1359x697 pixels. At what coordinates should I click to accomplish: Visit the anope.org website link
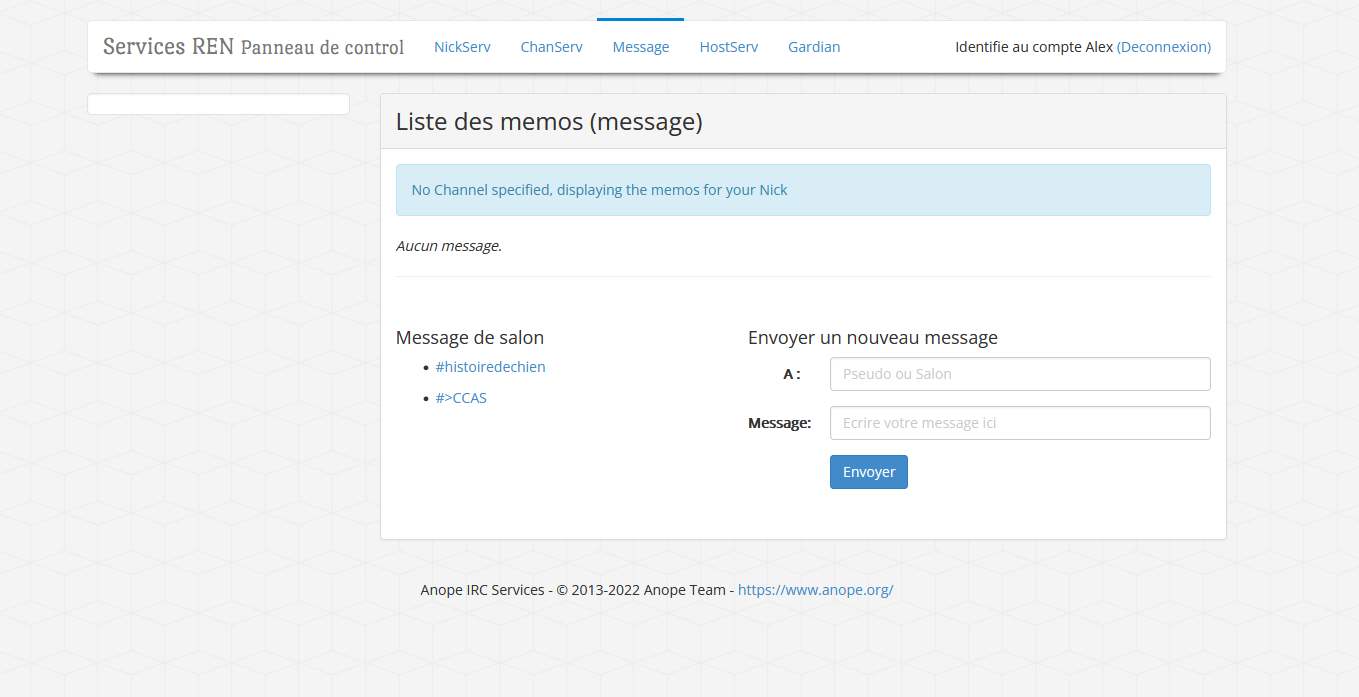[815, 590]
